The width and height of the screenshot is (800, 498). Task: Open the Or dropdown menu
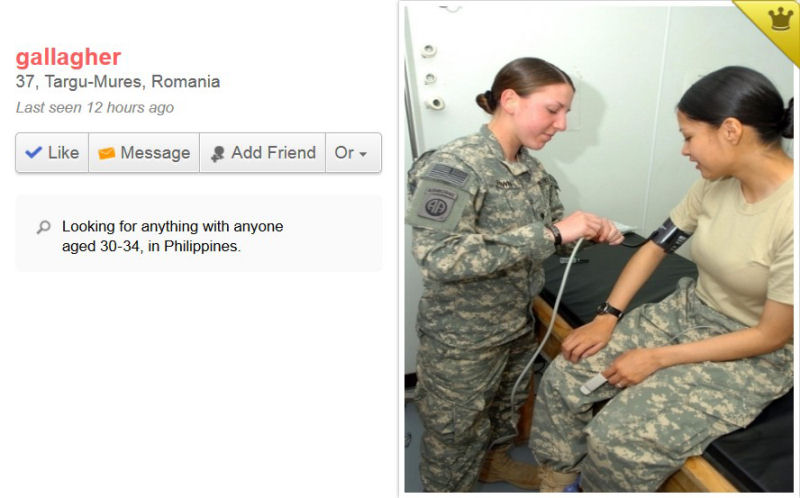[x=353, y=153]
